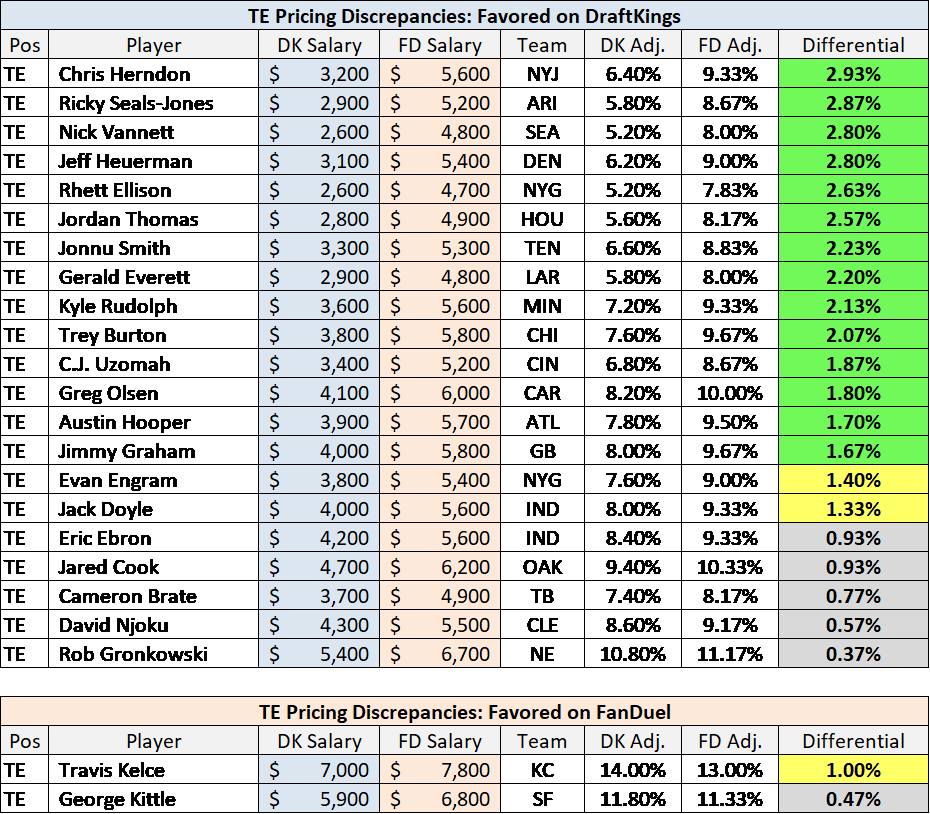
Task: Click the Jimmy Graham name cell
Action: click(x=154, y=451)
